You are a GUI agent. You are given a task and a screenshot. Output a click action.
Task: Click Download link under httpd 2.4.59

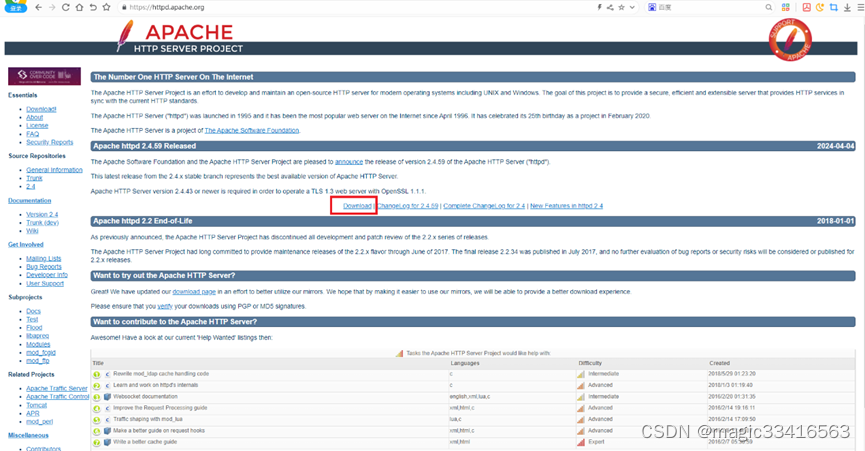[x=357, y=206]
